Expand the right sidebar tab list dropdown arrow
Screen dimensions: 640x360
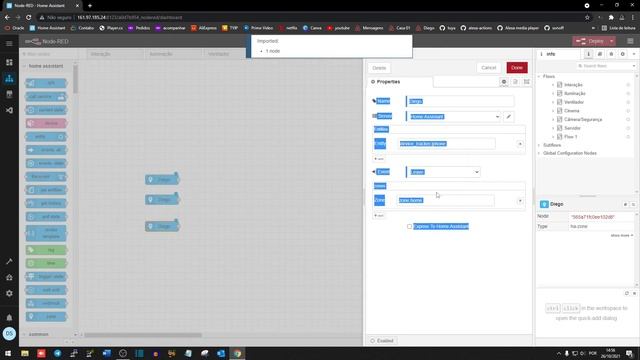(634, 54)
